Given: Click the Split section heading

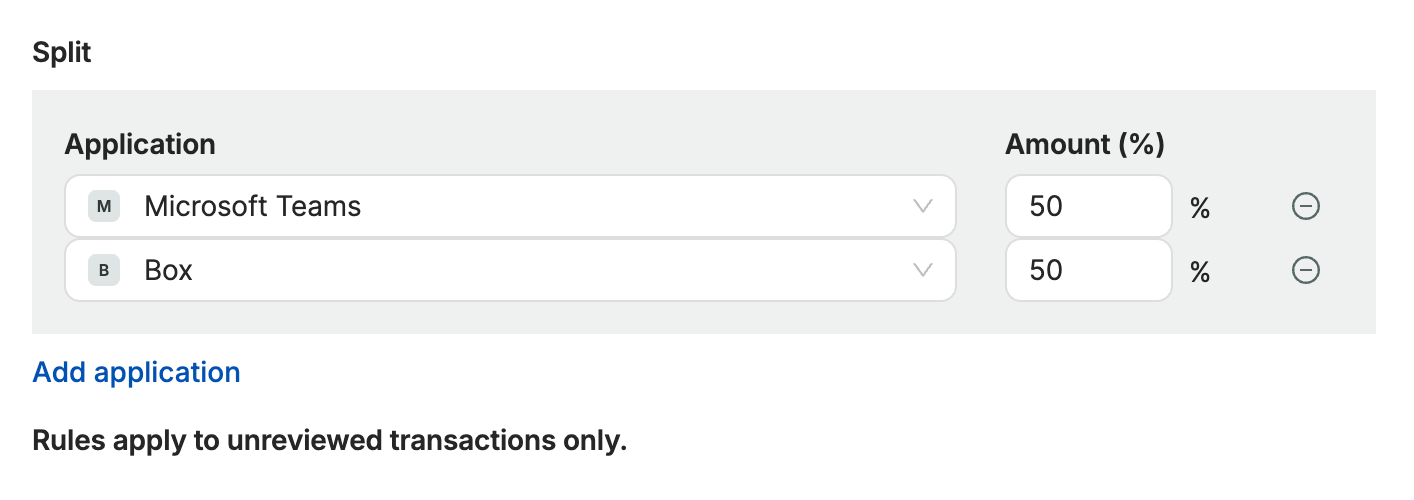Looking at the screenshot, I should coord(62,52).
